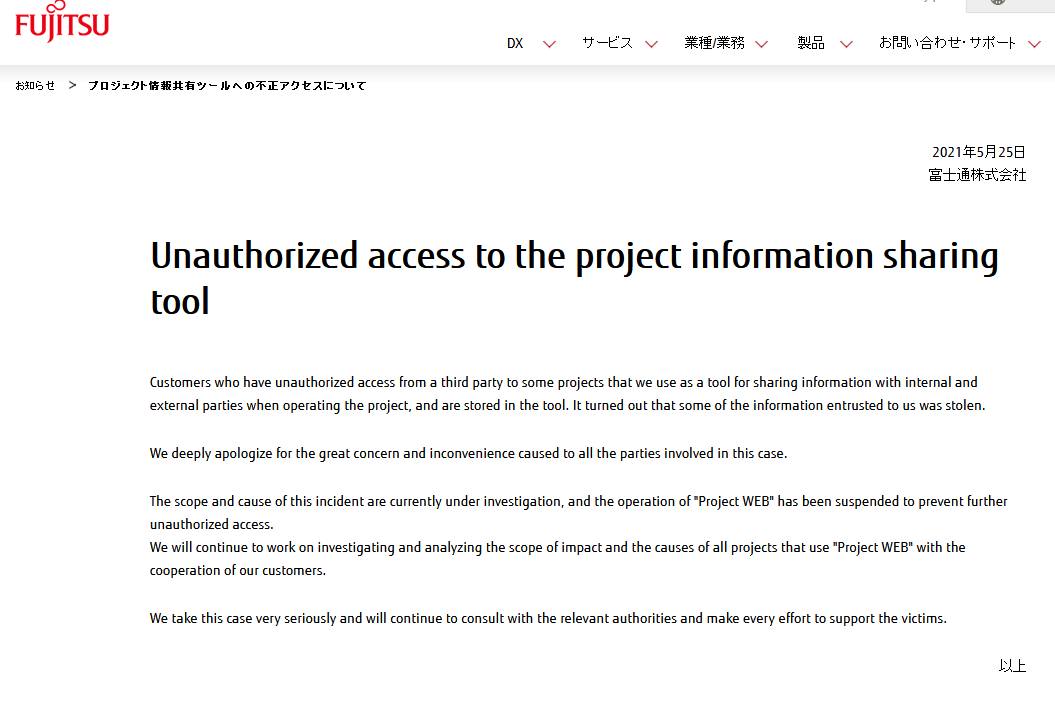
Task: Click the date 2021年5月25日
Action: [x=978, y=152]
